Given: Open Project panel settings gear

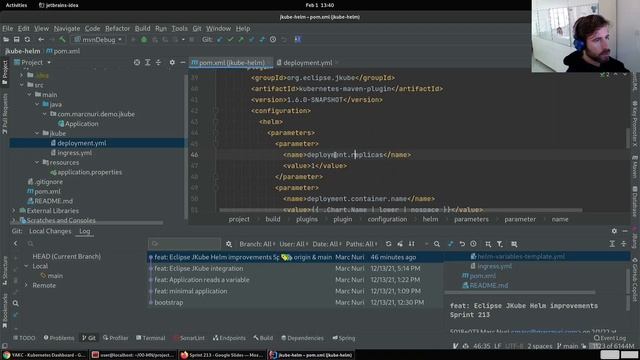Looking at the screenshot, I should pyautogui.click(x=172, y=62).
